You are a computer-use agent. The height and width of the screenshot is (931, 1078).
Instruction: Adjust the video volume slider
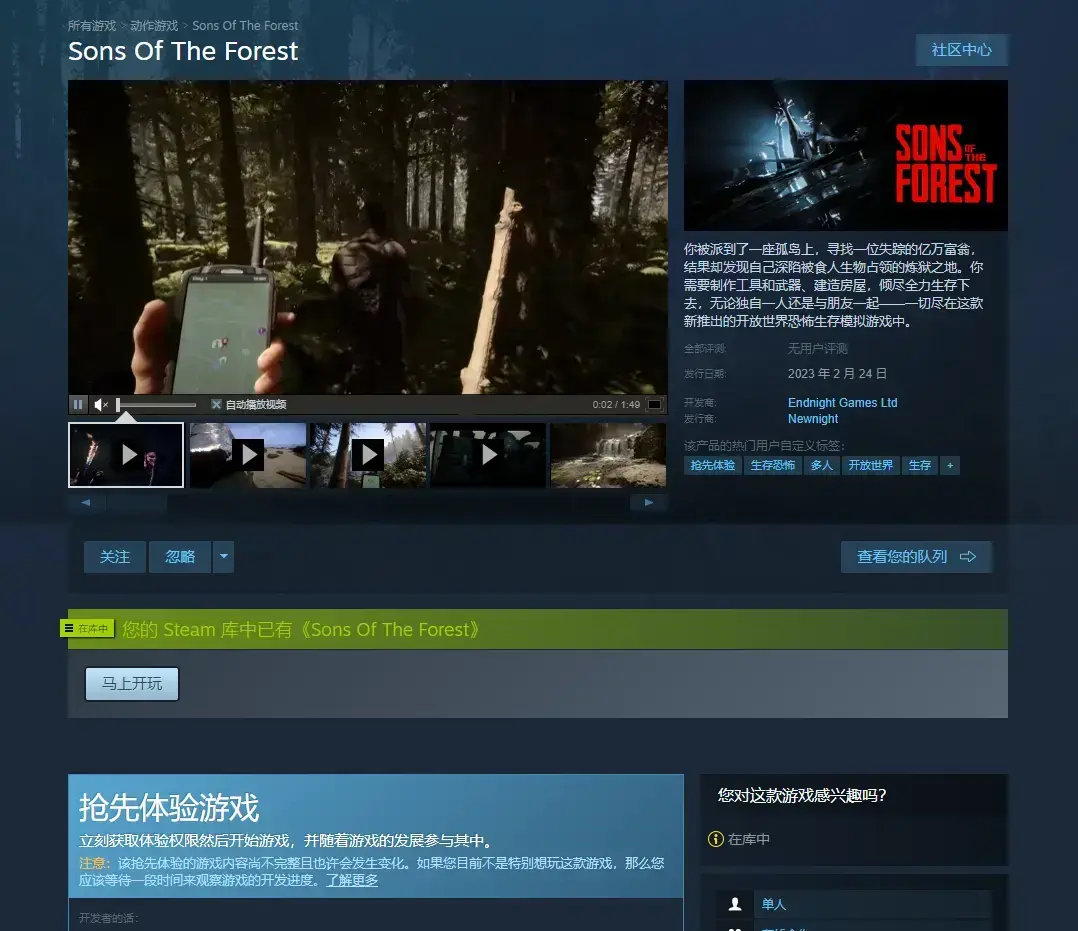point(157,404)
